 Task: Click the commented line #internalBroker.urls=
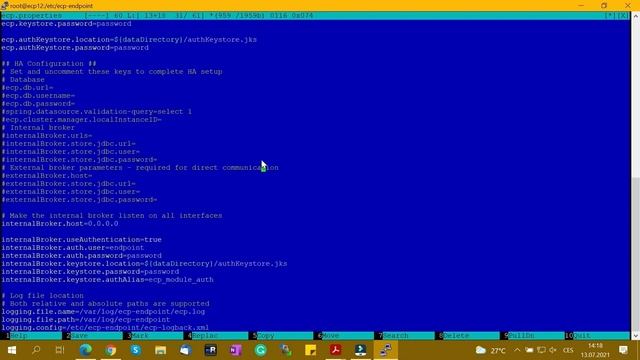[x=47, y=136]
